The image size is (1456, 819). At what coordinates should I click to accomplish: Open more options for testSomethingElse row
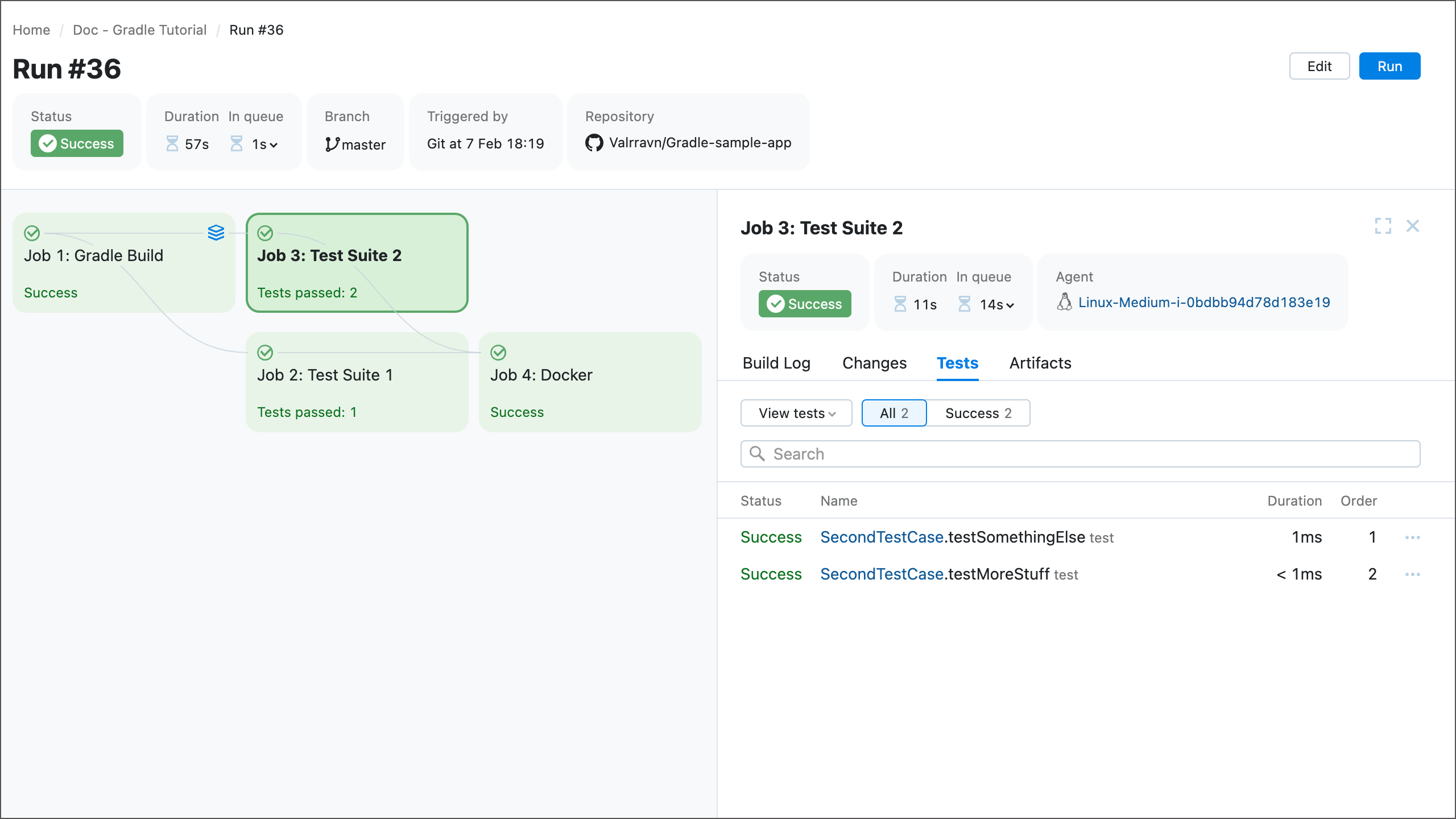pos(1412,537)
